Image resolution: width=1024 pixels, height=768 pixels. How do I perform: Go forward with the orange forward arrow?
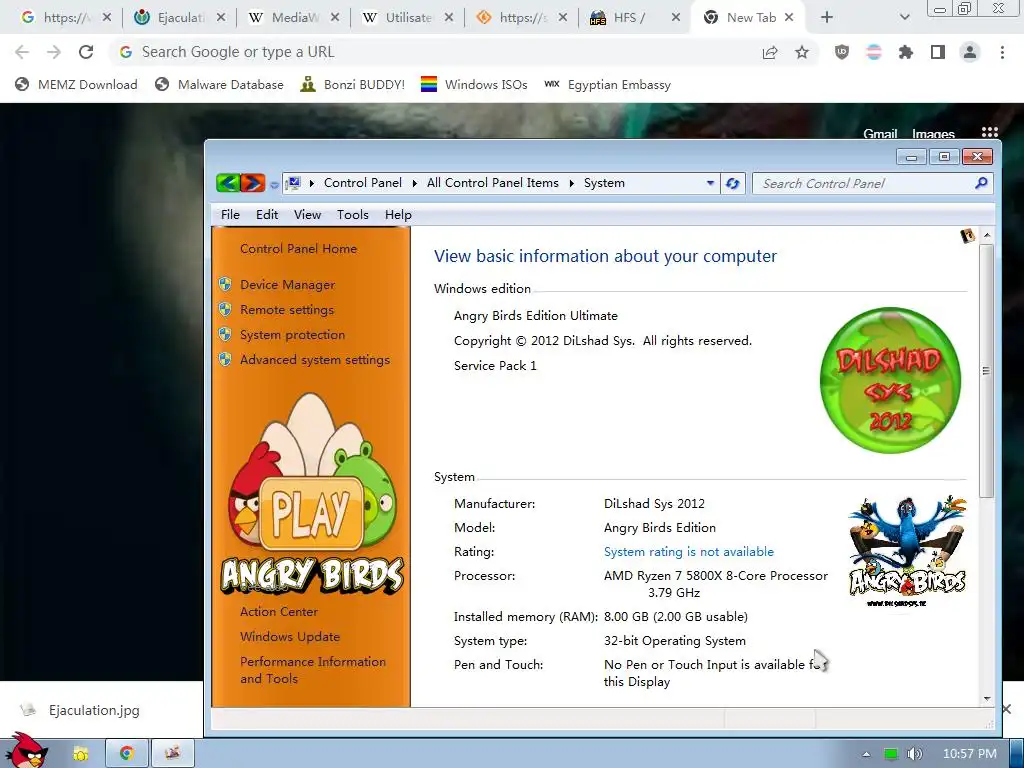[253, 183]
